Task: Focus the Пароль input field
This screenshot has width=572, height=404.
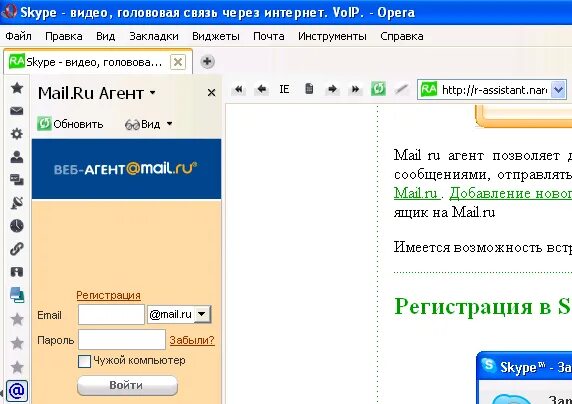Action: pyautogui.click(x=122, y=340)
